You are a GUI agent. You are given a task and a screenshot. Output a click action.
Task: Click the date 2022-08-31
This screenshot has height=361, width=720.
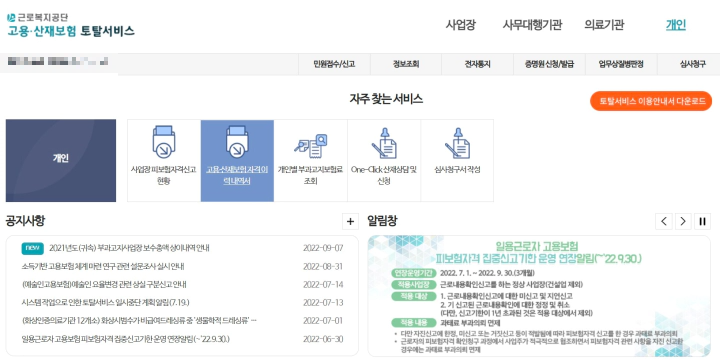pos(323,266)
